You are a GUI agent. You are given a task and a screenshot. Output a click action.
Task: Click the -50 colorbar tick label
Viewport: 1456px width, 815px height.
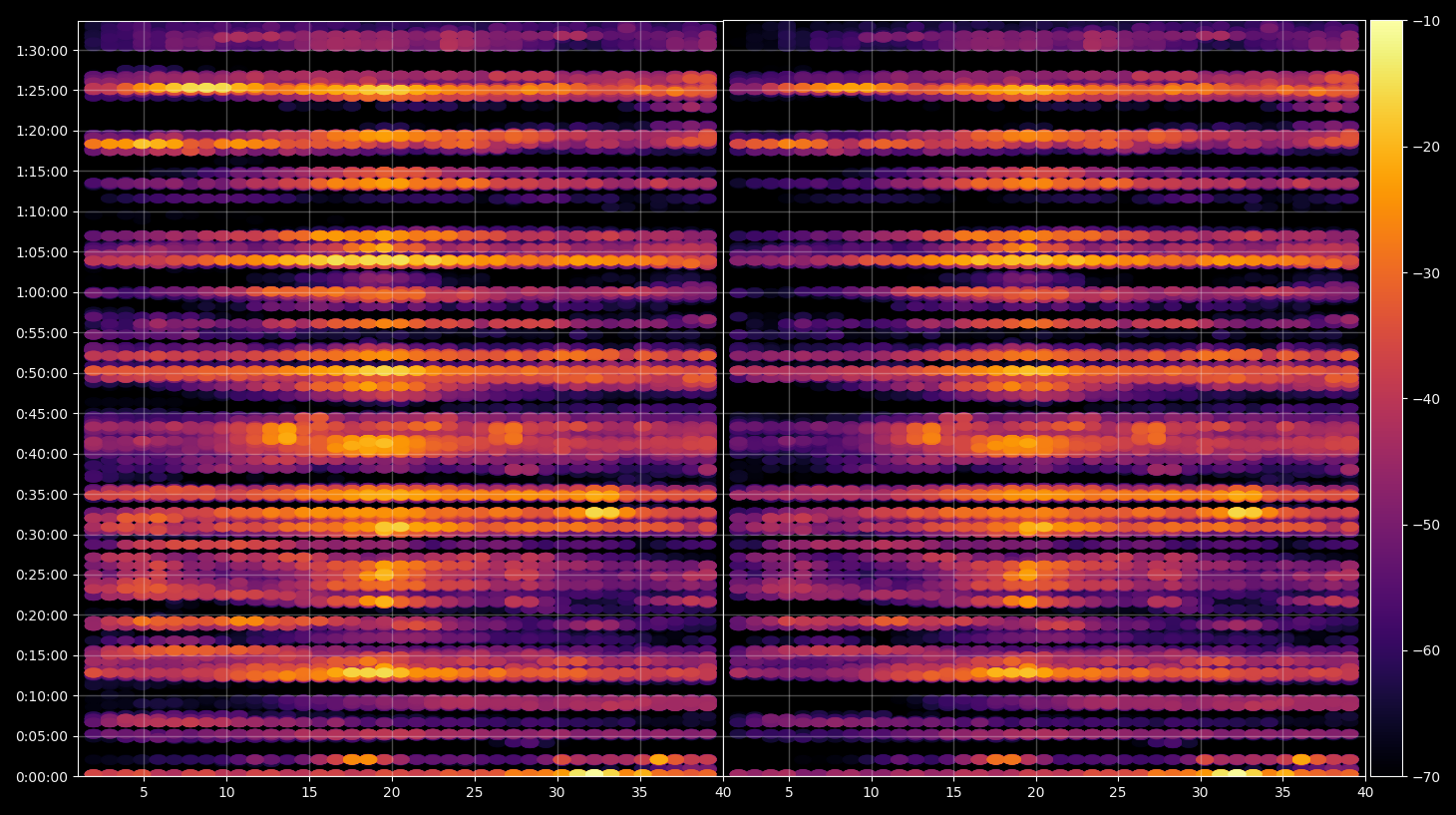(x=1426, y=525)
